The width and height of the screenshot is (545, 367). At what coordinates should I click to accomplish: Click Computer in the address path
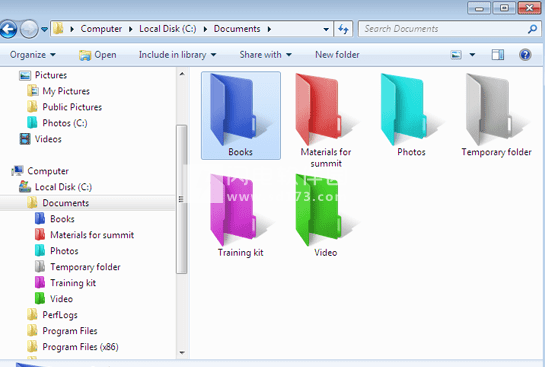tap(101, 29)
